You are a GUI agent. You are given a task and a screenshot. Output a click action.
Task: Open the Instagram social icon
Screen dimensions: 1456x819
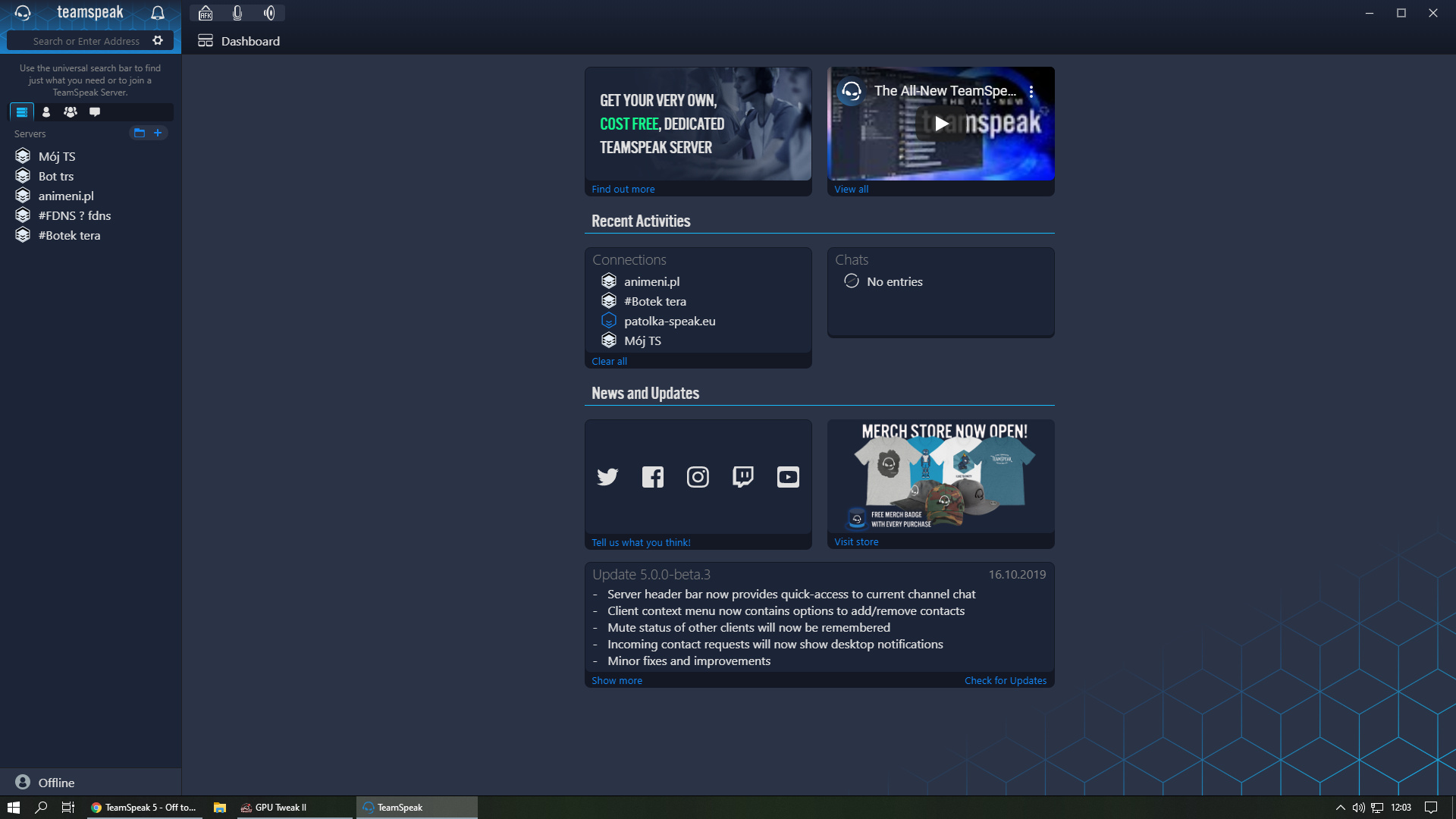coord(698,477)
